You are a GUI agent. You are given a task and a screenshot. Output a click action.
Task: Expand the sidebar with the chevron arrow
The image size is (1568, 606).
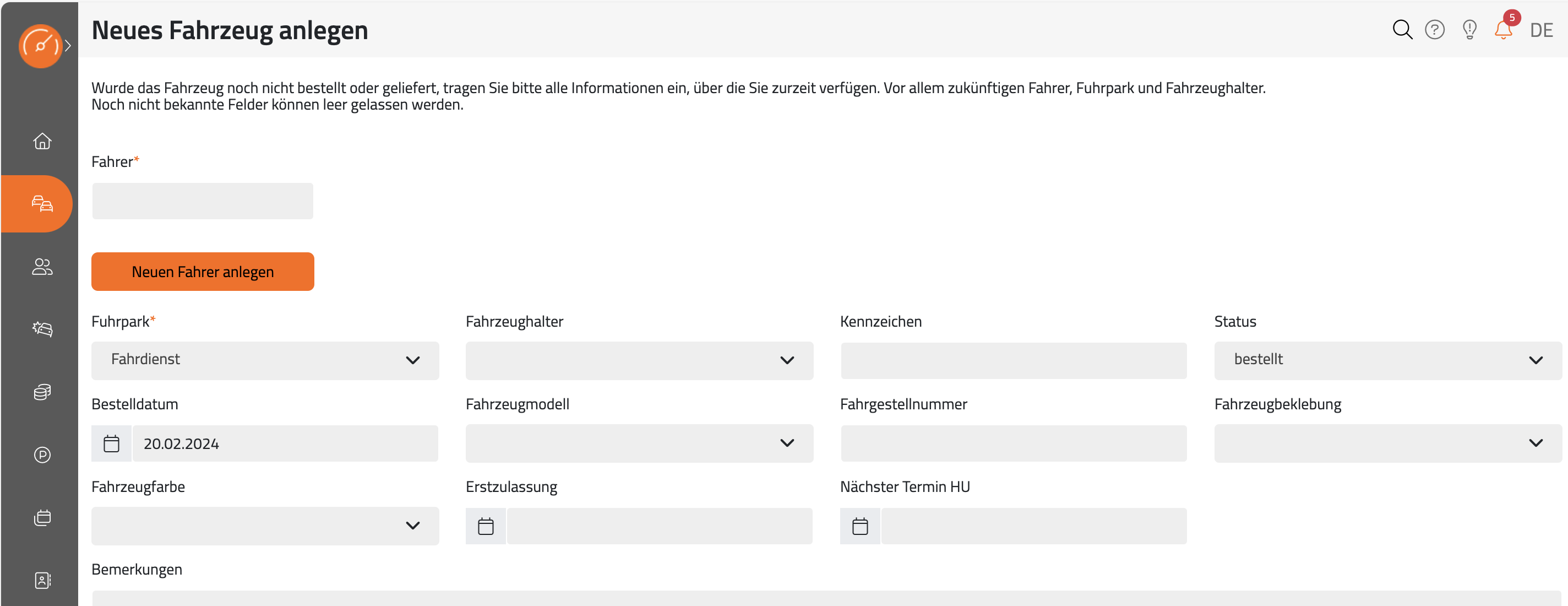[68, 46]
